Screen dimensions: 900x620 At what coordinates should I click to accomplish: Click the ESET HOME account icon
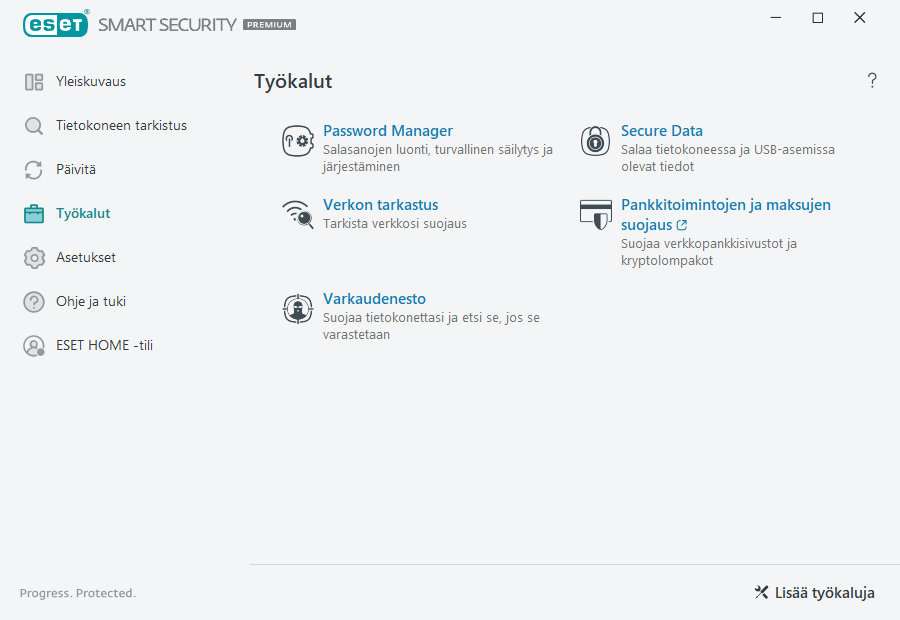point(33,345)
